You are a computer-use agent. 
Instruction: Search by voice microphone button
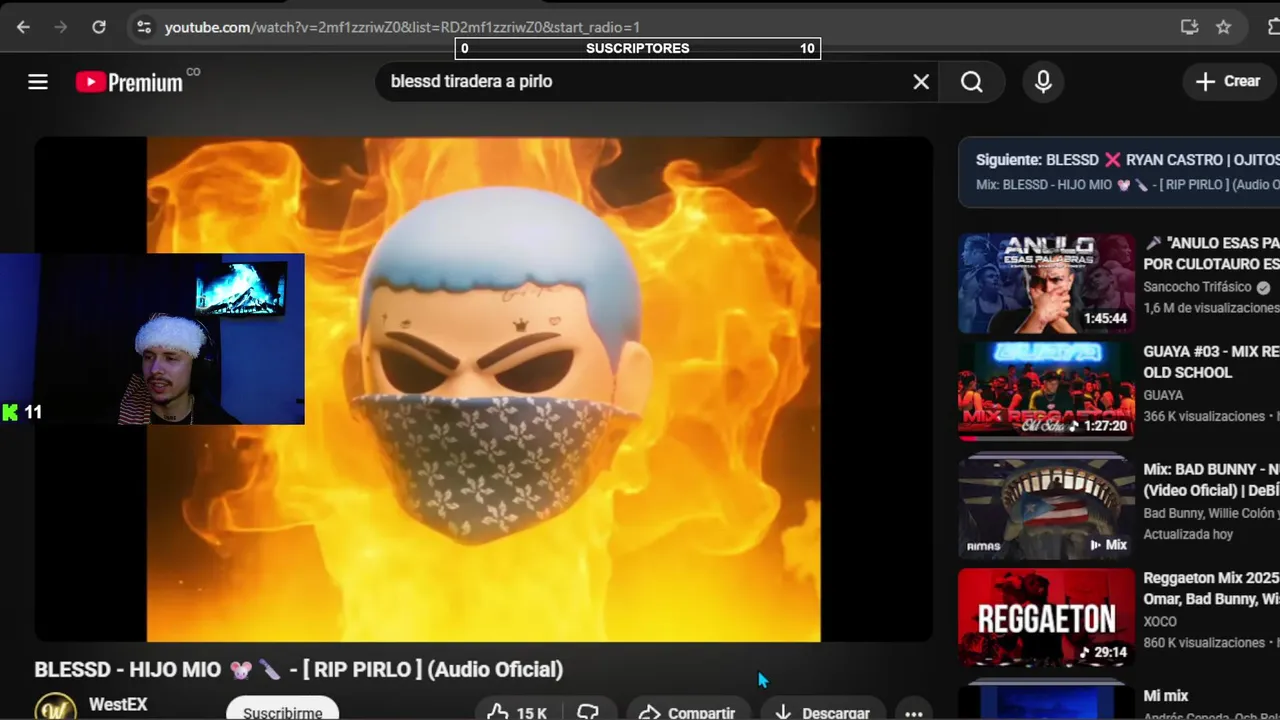pos(1043,82)
